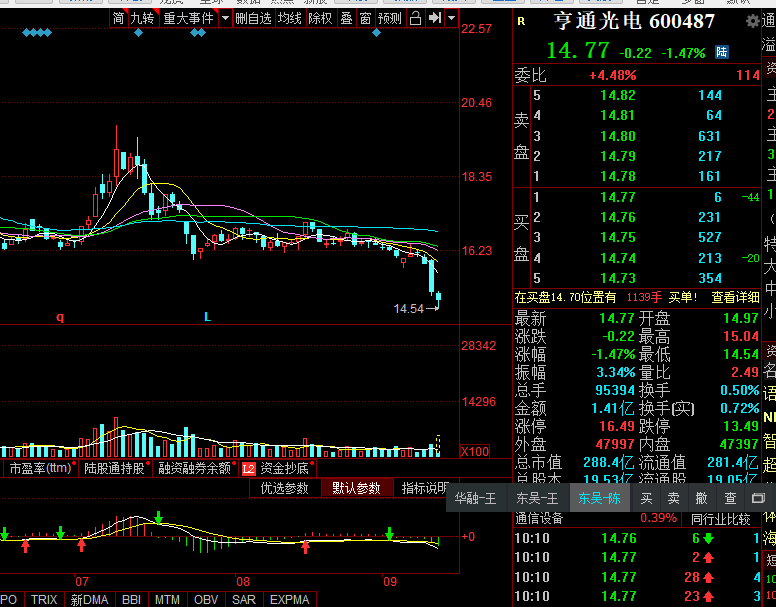Open 同行业比较 industry comparison

tap(721, 519)
